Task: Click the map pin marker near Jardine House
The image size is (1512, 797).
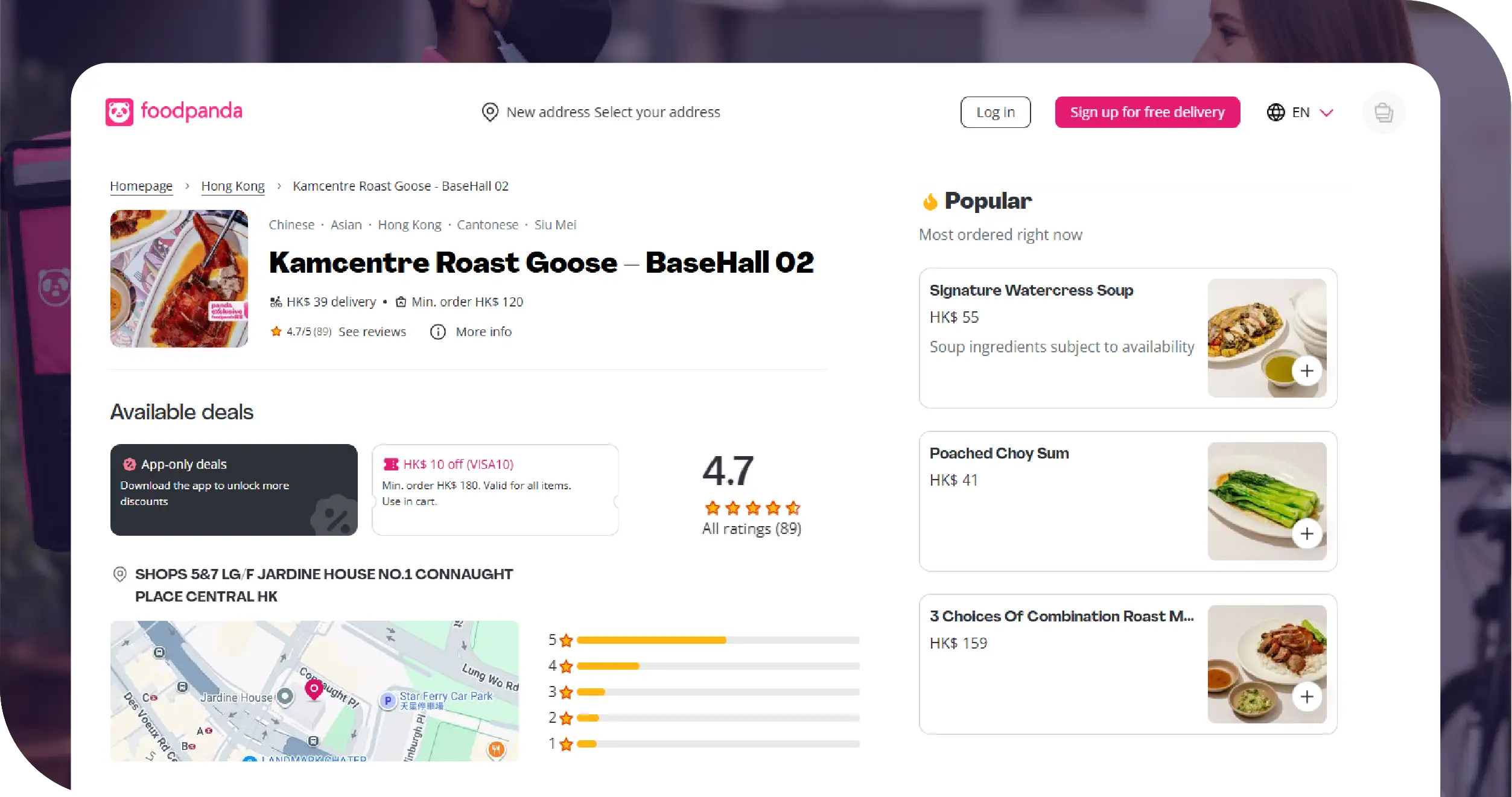Action: tap(313, 689)
